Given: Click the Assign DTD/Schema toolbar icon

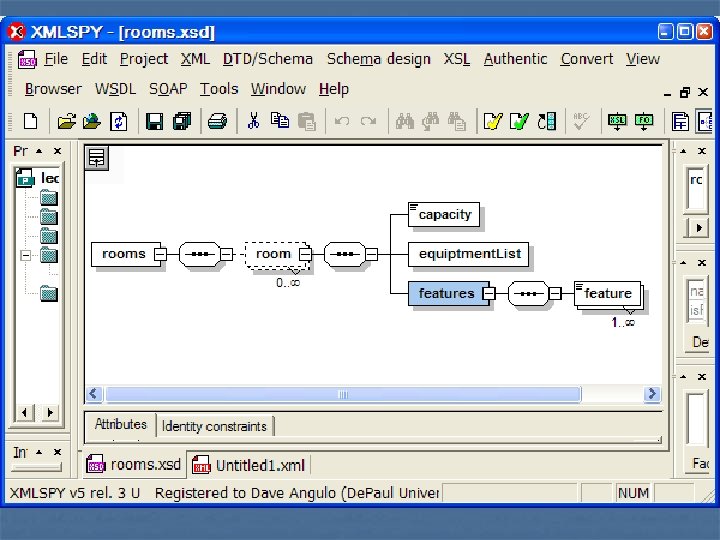Looking at the screenshot, I should tap(546, 121).
